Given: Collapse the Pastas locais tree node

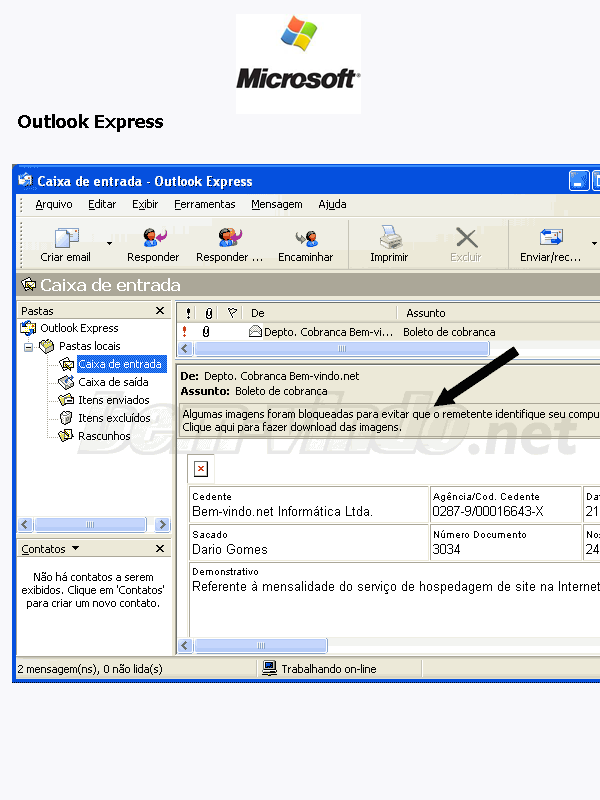Looking at the screenshot, I should coord(29,347).
